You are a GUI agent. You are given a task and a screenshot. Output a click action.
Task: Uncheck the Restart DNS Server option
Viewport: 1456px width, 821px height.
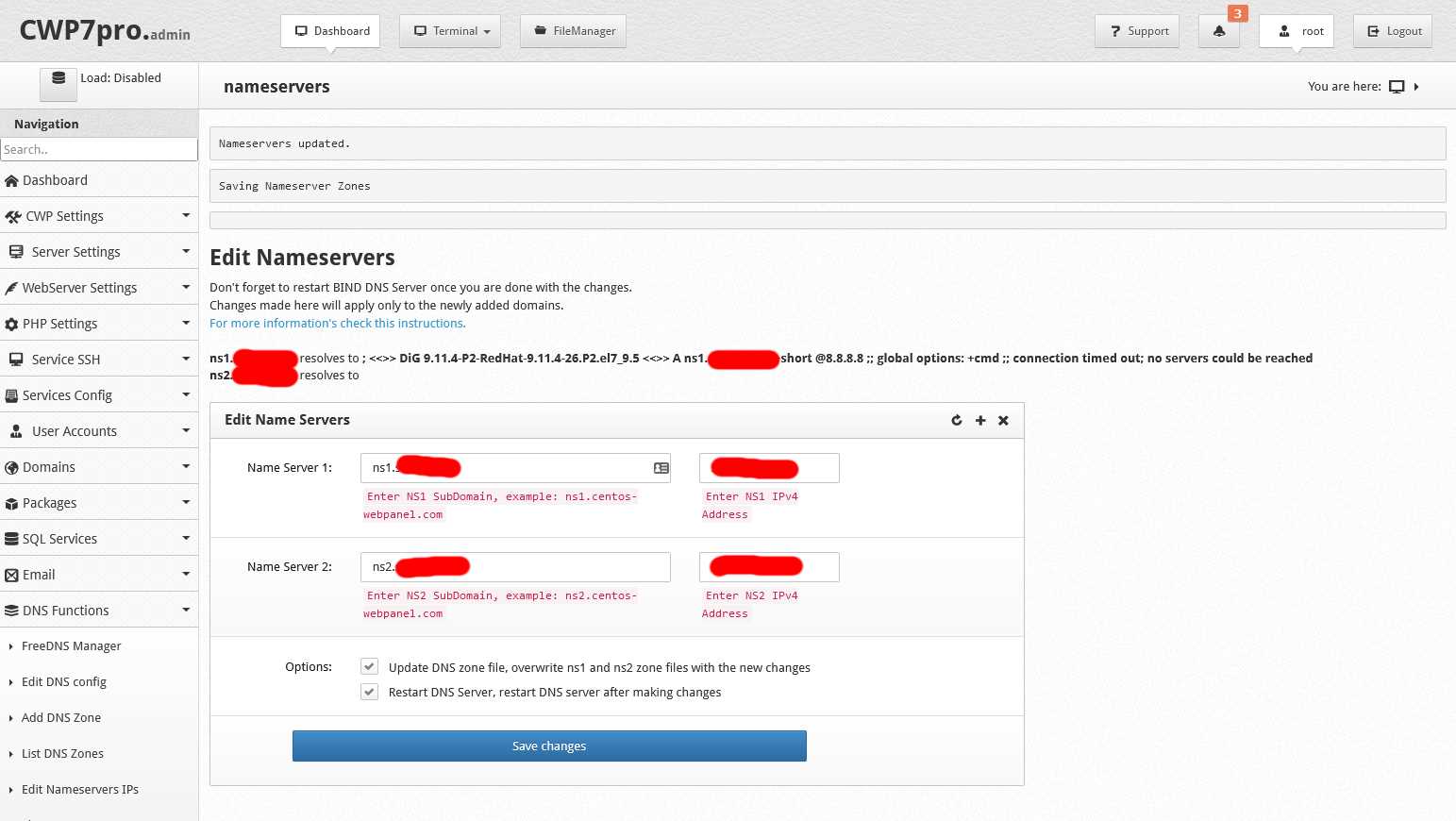point(370,692)
